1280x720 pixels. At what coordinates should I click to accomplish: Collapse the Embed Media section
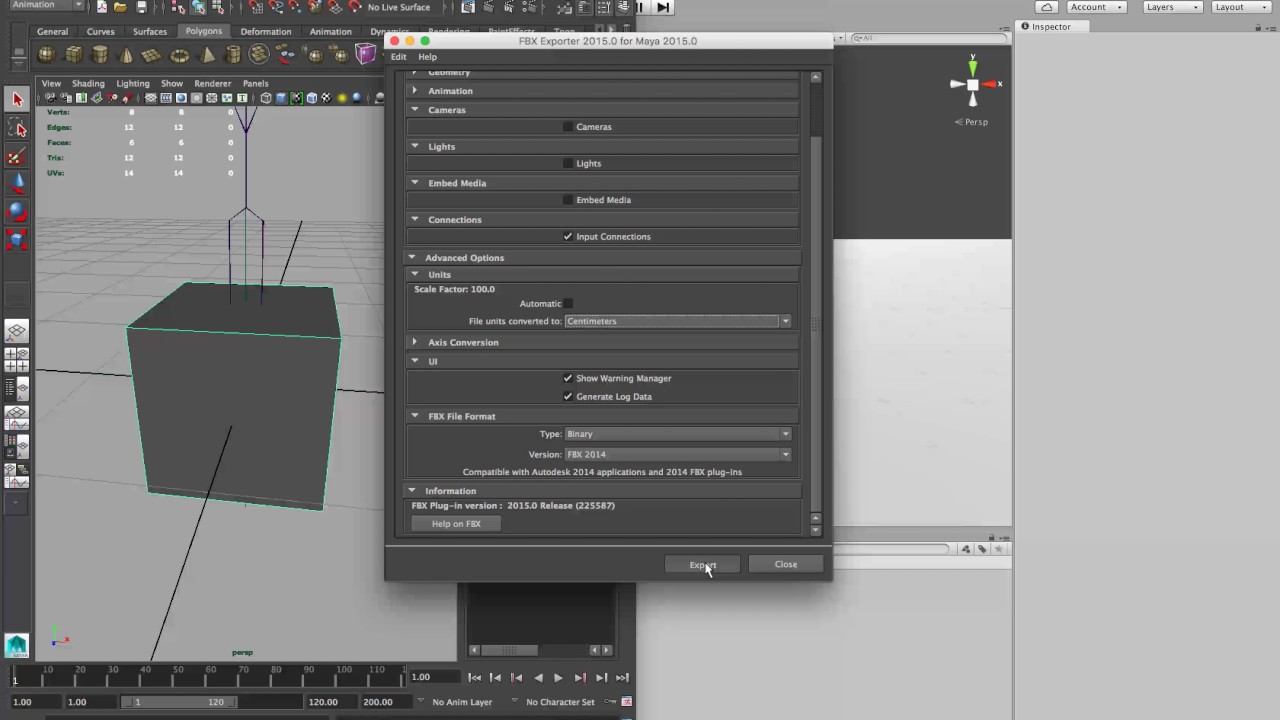(x=415, y=183)
